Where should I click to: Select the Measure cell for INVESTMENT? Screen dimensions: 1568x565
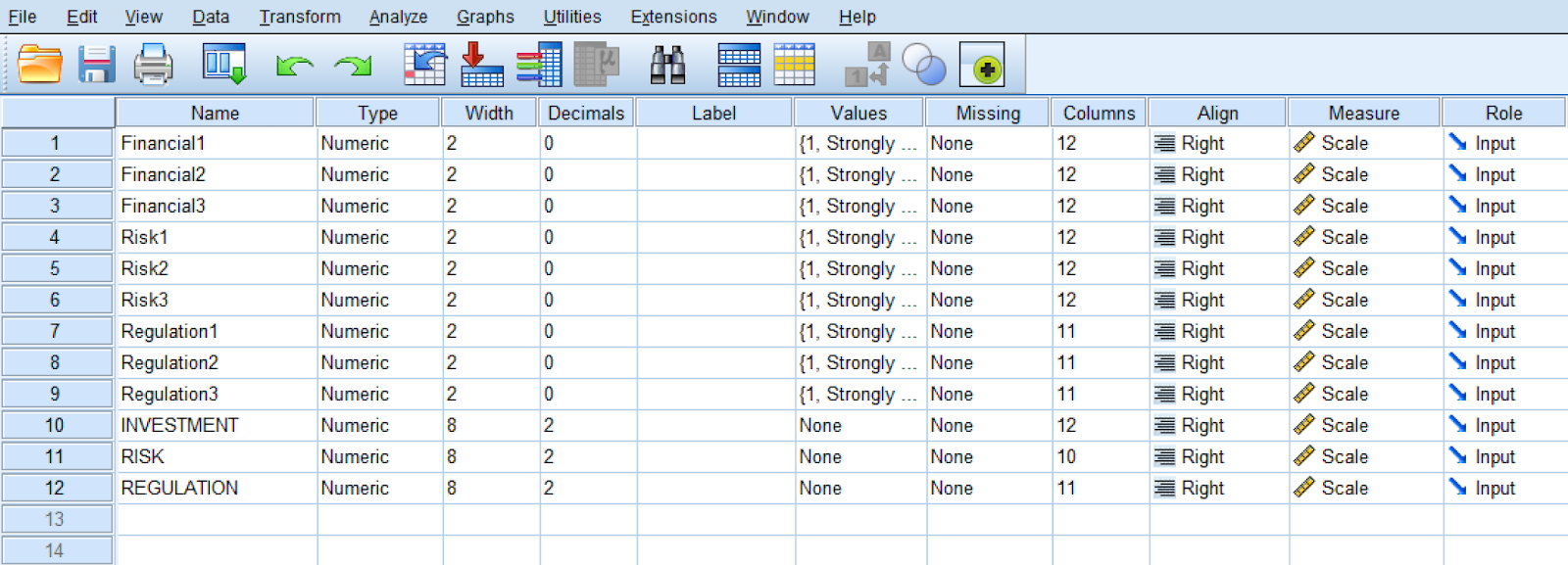(x=1363, y=425)
